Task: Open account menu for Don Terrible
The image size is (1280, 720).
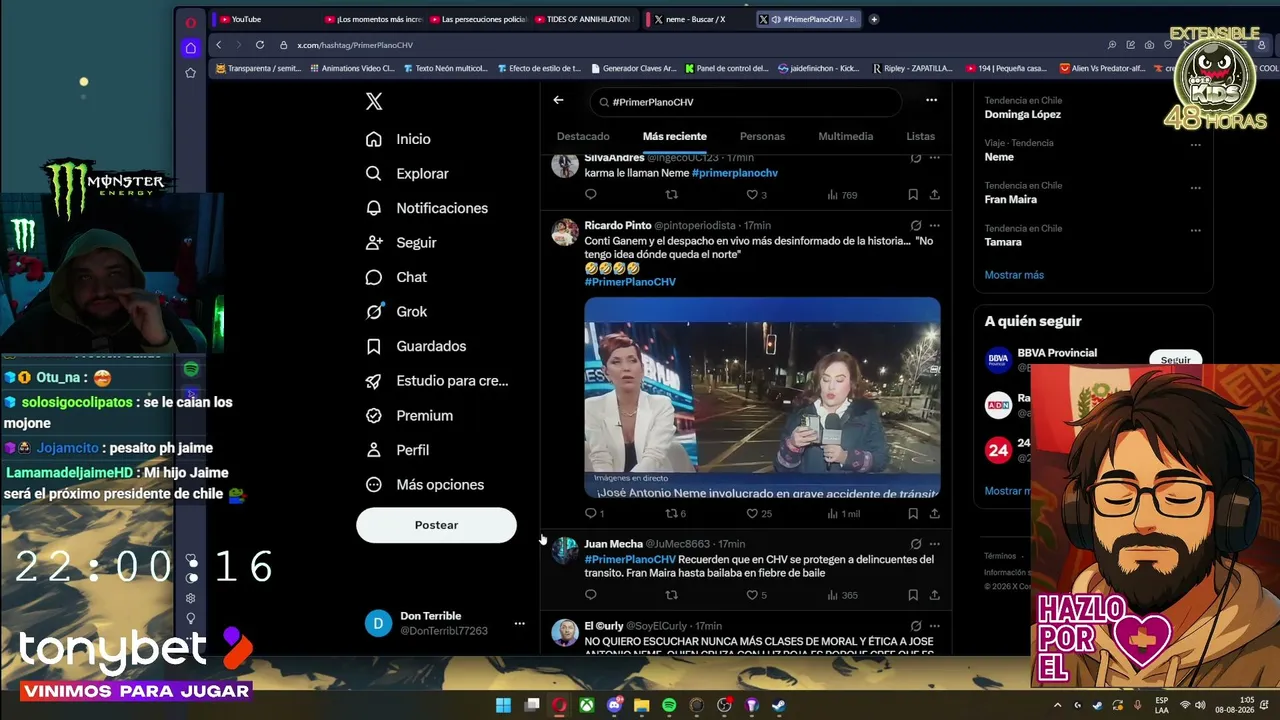Action: 519,623
